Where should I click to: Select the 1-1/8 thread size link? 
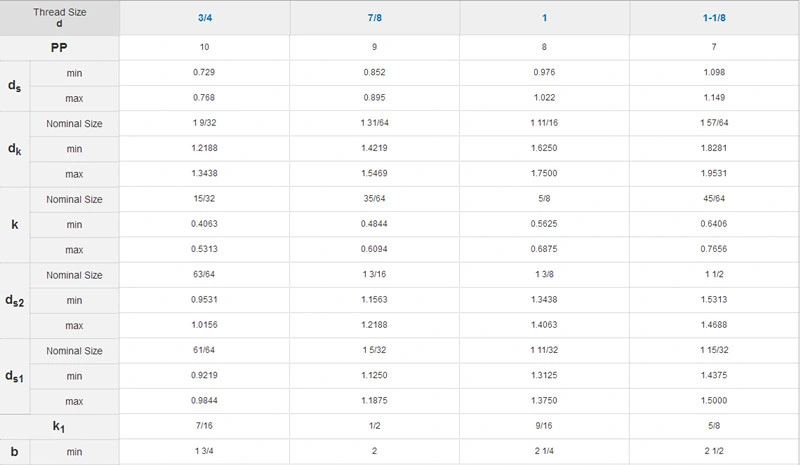714,17
